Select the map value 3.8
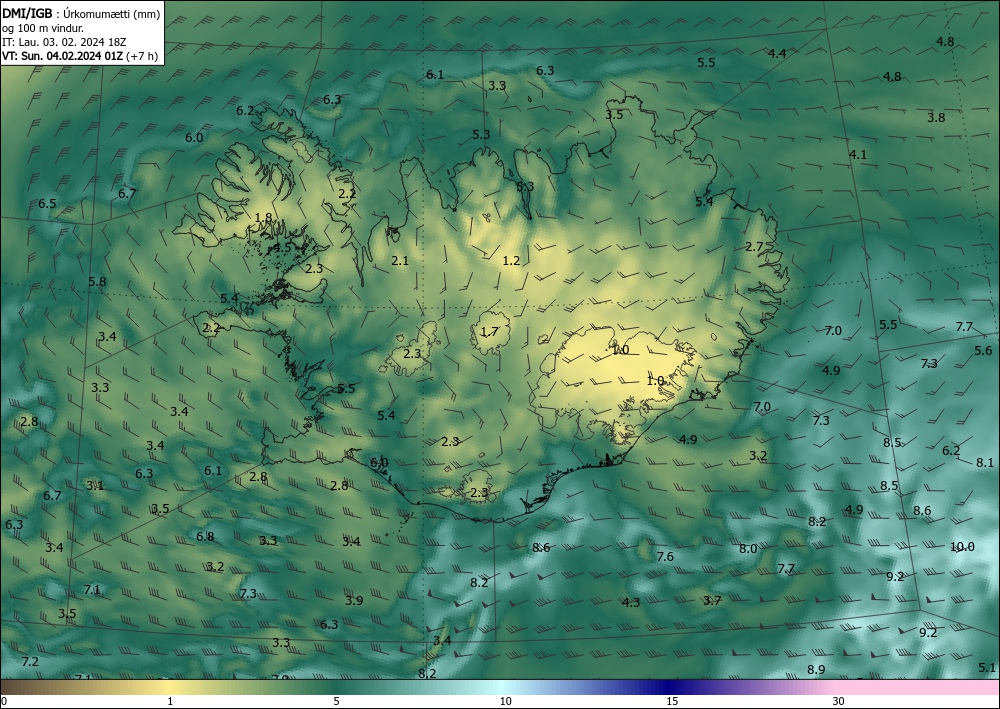The width and height of the screenshot is (1000, 709). [936, 117]
